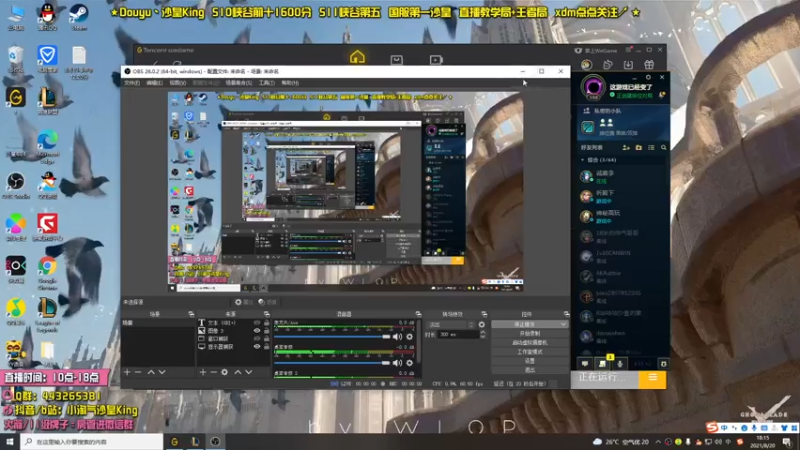The height and width of the screenshot is (450, 800).
Task: Toggle visibility of display capture source
Action: (257, 346)
